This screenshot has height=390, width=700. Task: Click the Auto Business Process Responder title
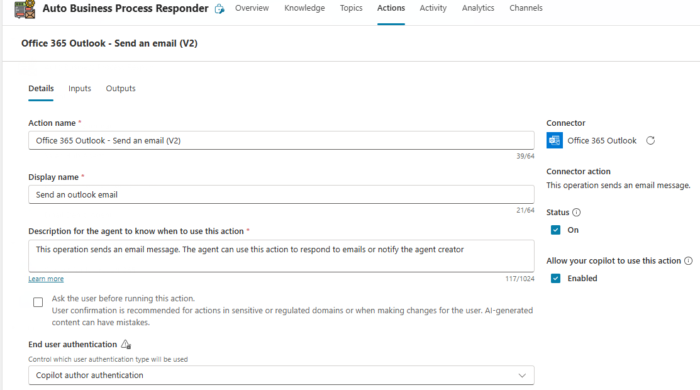(x=125, y=8)
